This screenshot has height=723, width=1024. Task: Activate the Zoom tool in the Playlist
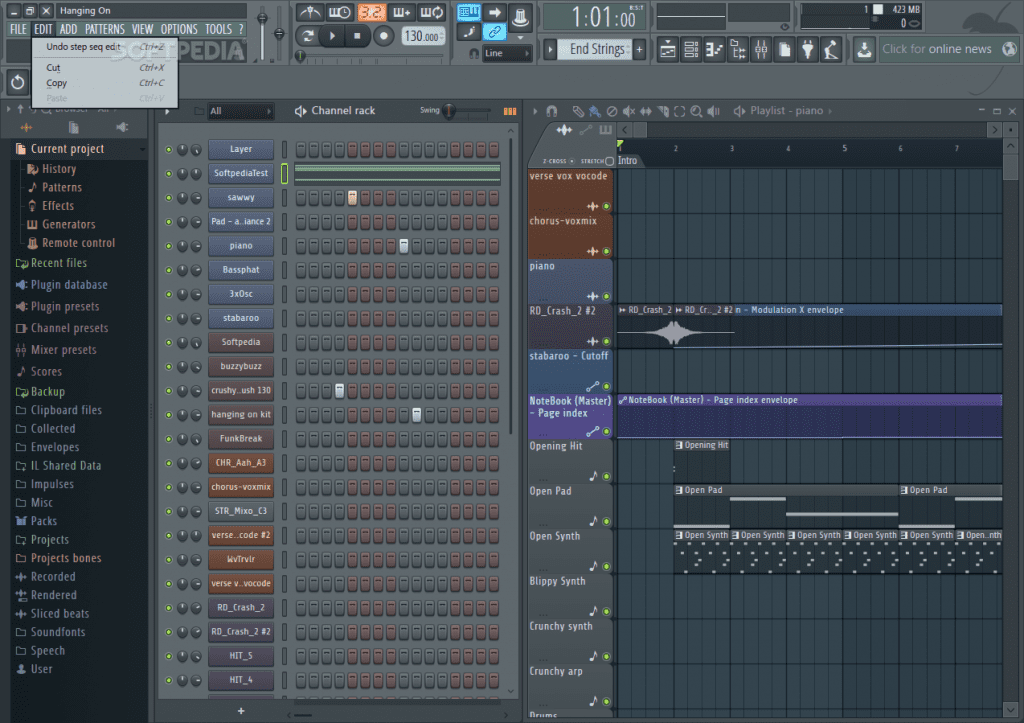696,110
